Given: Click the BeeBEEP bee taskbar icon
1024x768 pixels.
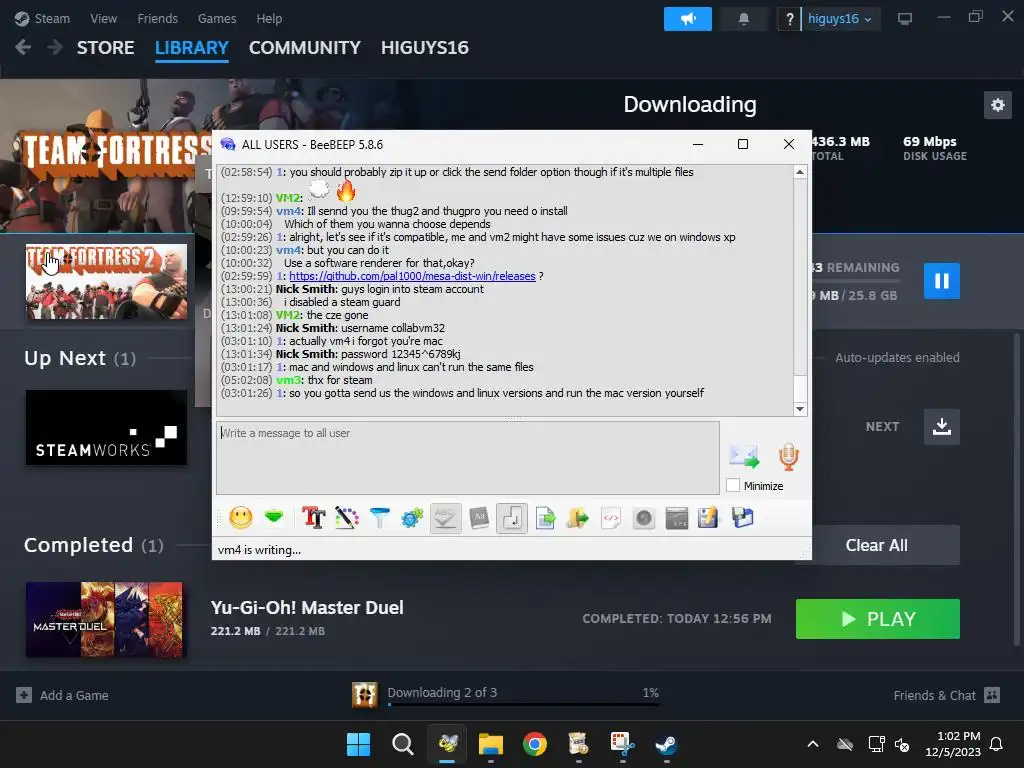Looking at the screenshot, I should [447, 744].
